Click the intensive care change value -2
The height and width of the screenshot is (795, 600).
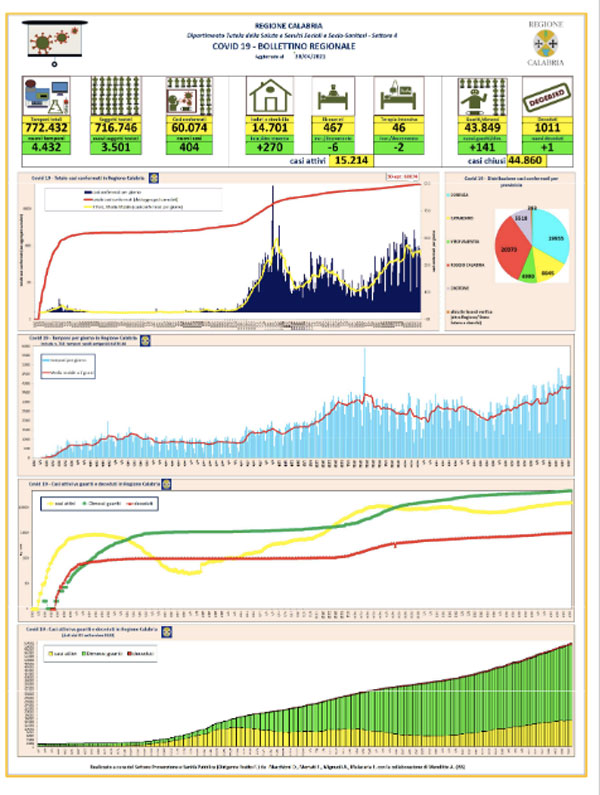tap(399, 148)
